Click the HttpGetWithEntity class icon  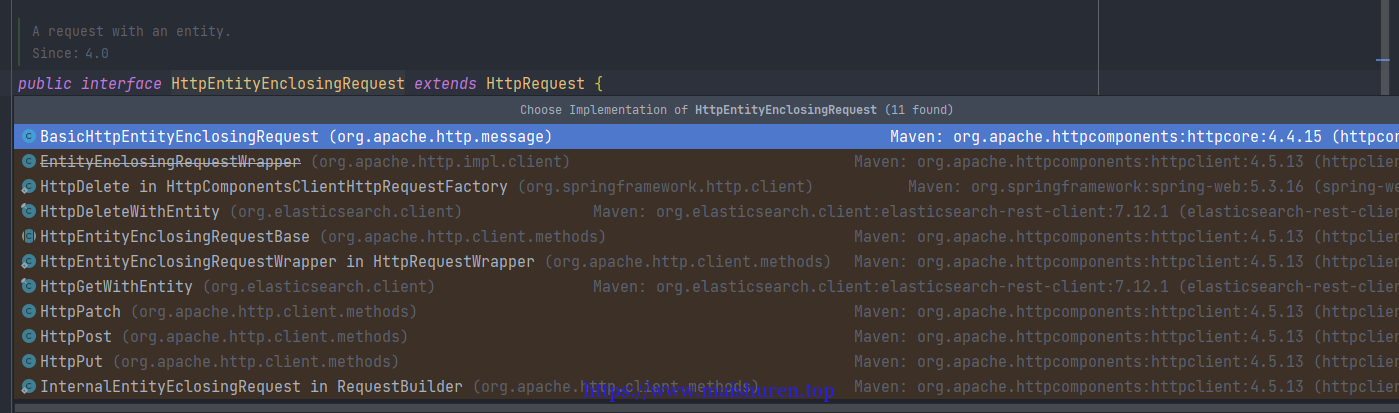tap(29, 286)
